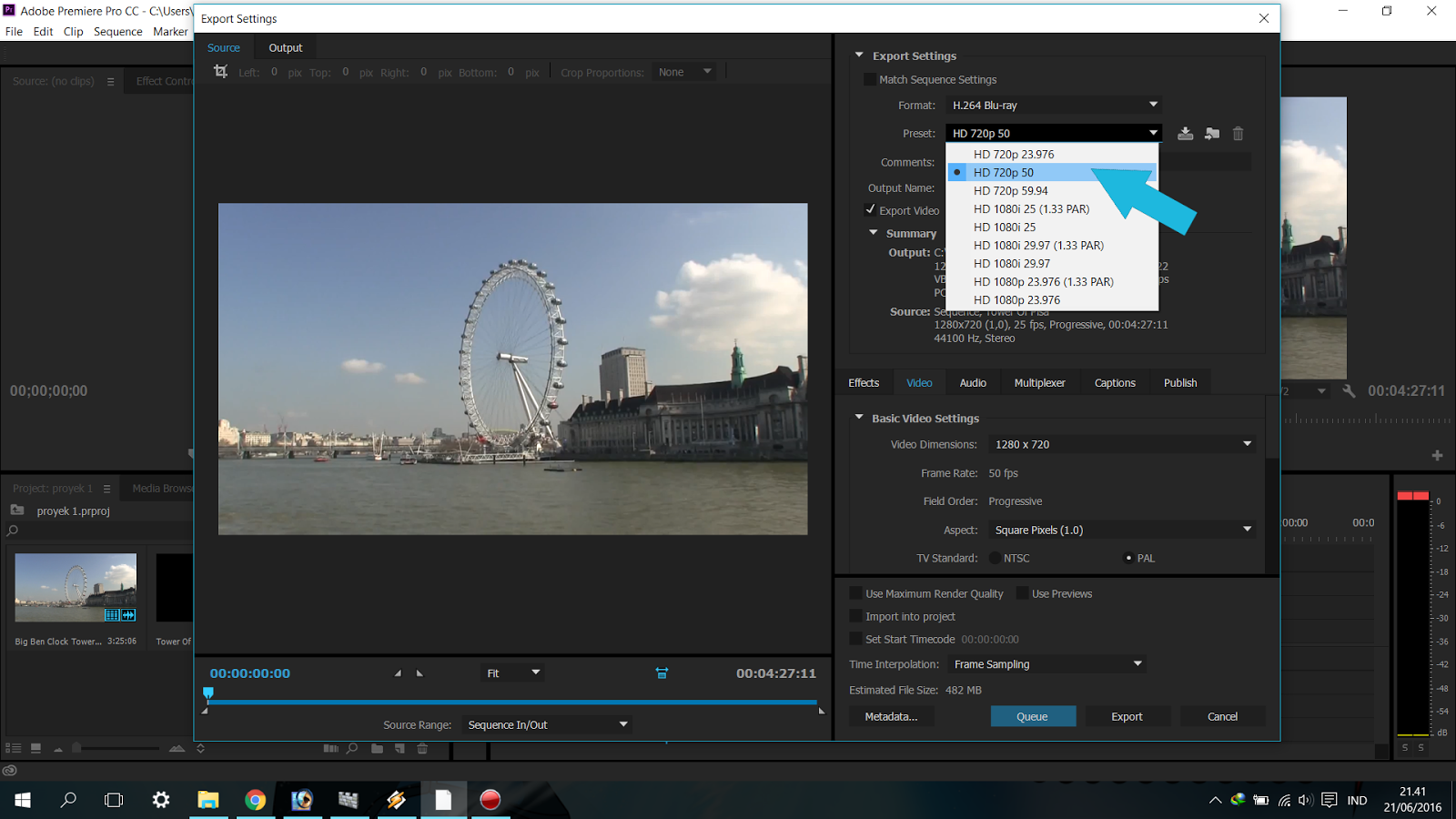Open program monitor wrench settings
The width and height of the screenshot is (1456, 819).
pos(1349,390)
